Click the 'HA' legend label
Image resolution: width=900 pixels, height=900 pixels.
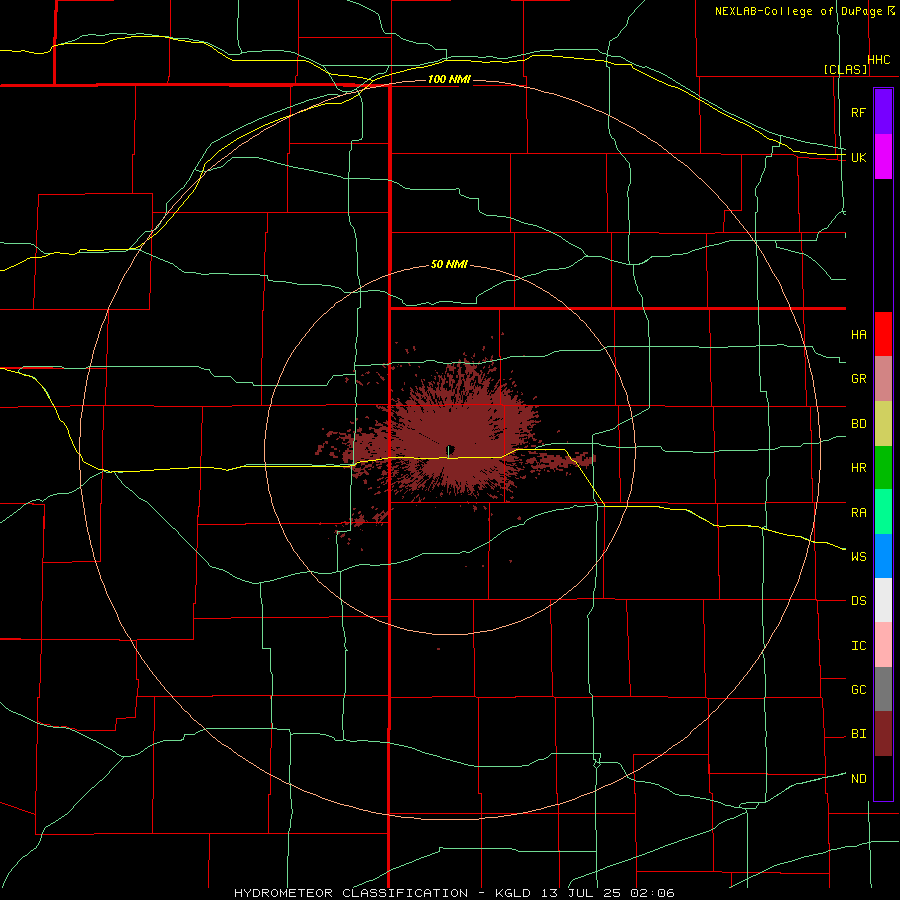point(859,334)
